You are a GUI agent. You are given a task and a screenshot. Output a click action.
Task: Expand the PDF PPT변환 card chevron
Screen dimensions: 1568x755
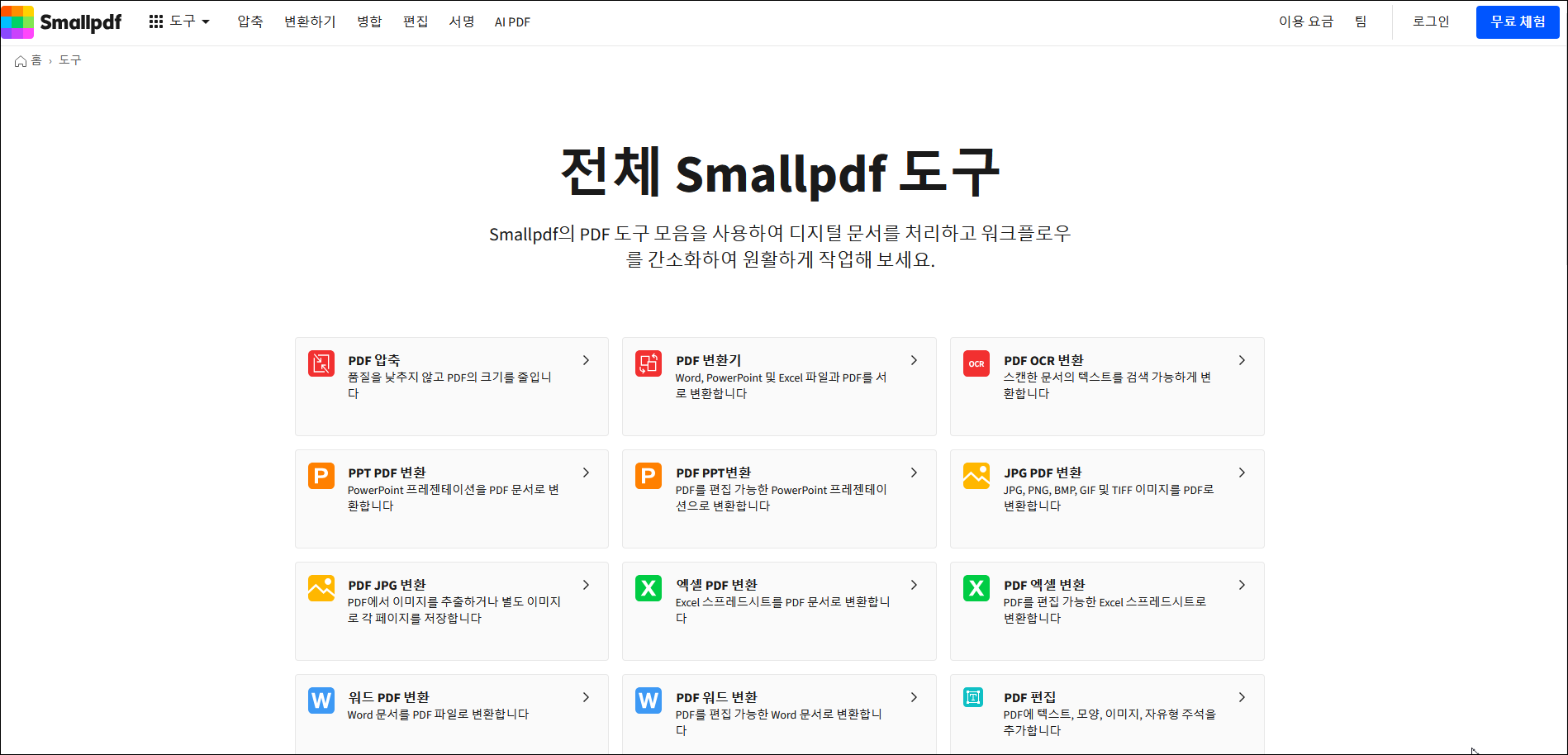click(x=914, y=472)
